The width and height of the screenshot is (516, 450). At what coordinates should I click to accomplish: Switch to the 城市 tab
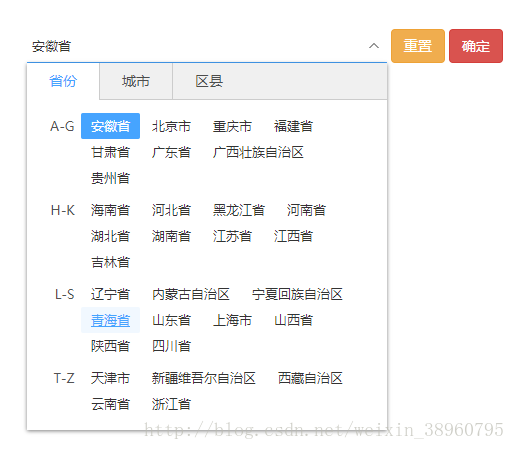136,81
